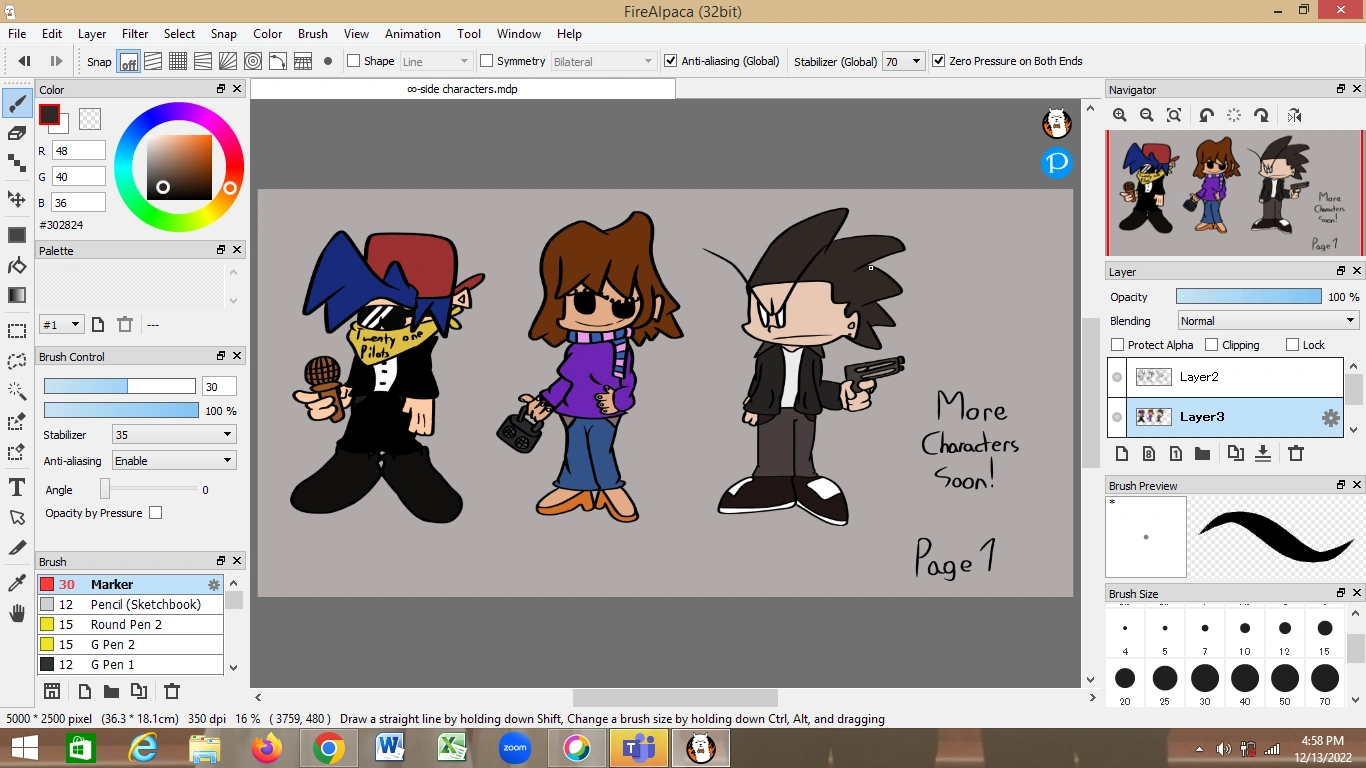The height and width of the screenshot is (768, 1366).
Task: Select the Eyedropper tool
Action: 16,580
